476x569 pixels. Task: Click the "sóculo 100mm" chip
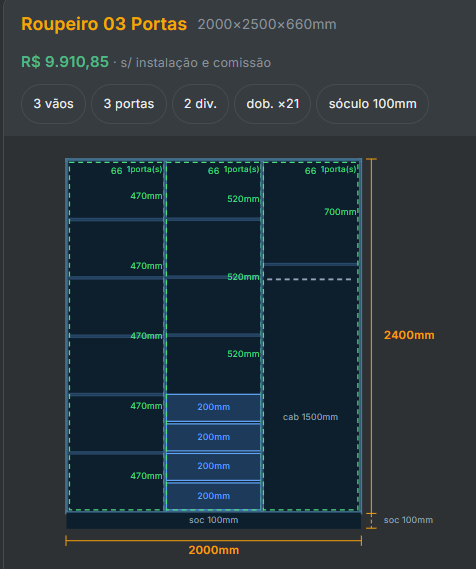click(x=372, y=104)
